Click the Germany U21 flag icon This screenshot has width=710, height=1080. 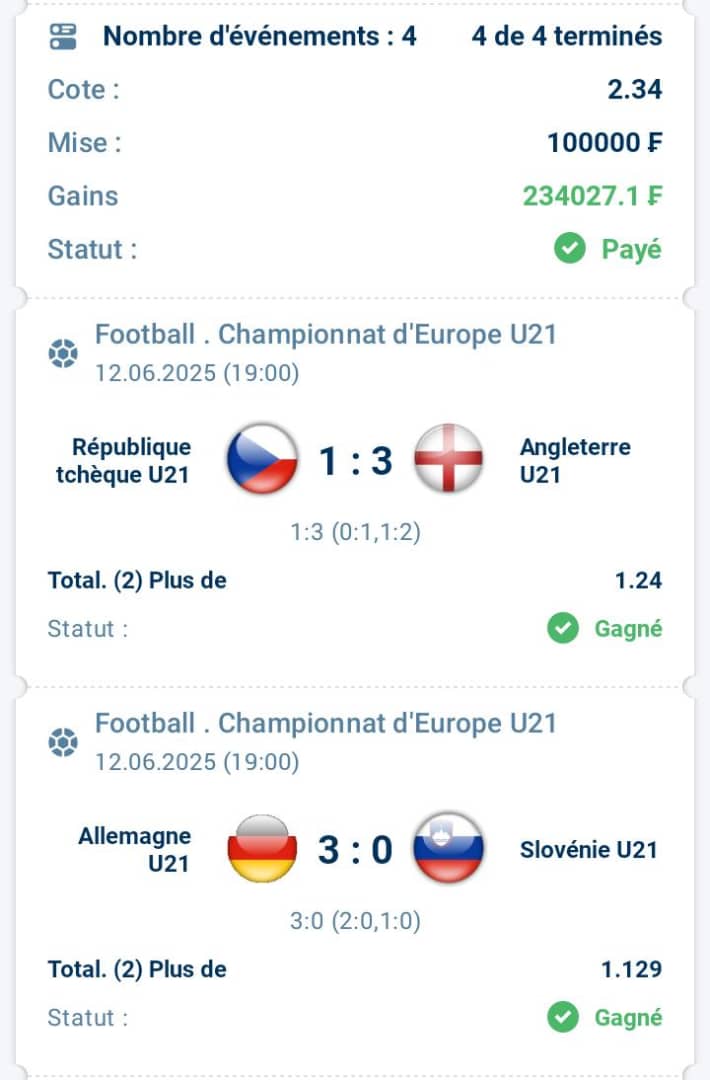262,848
